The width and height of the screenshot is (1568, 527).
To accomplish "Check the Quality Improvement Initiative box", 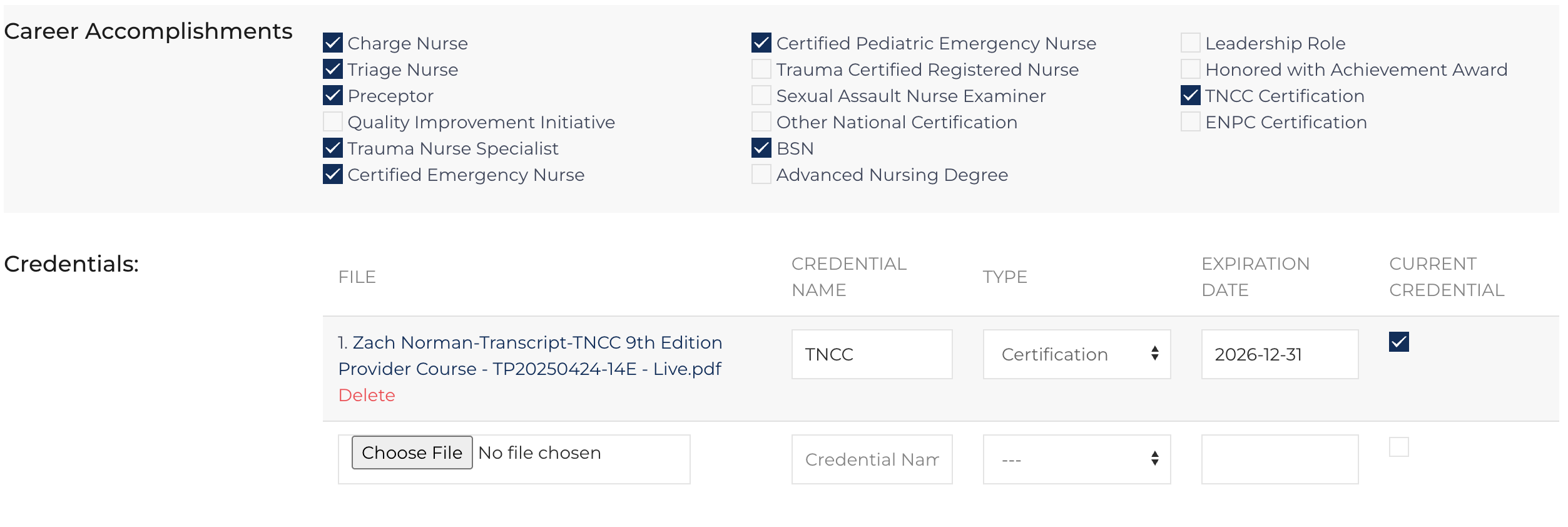I will [x=333, y=122].
